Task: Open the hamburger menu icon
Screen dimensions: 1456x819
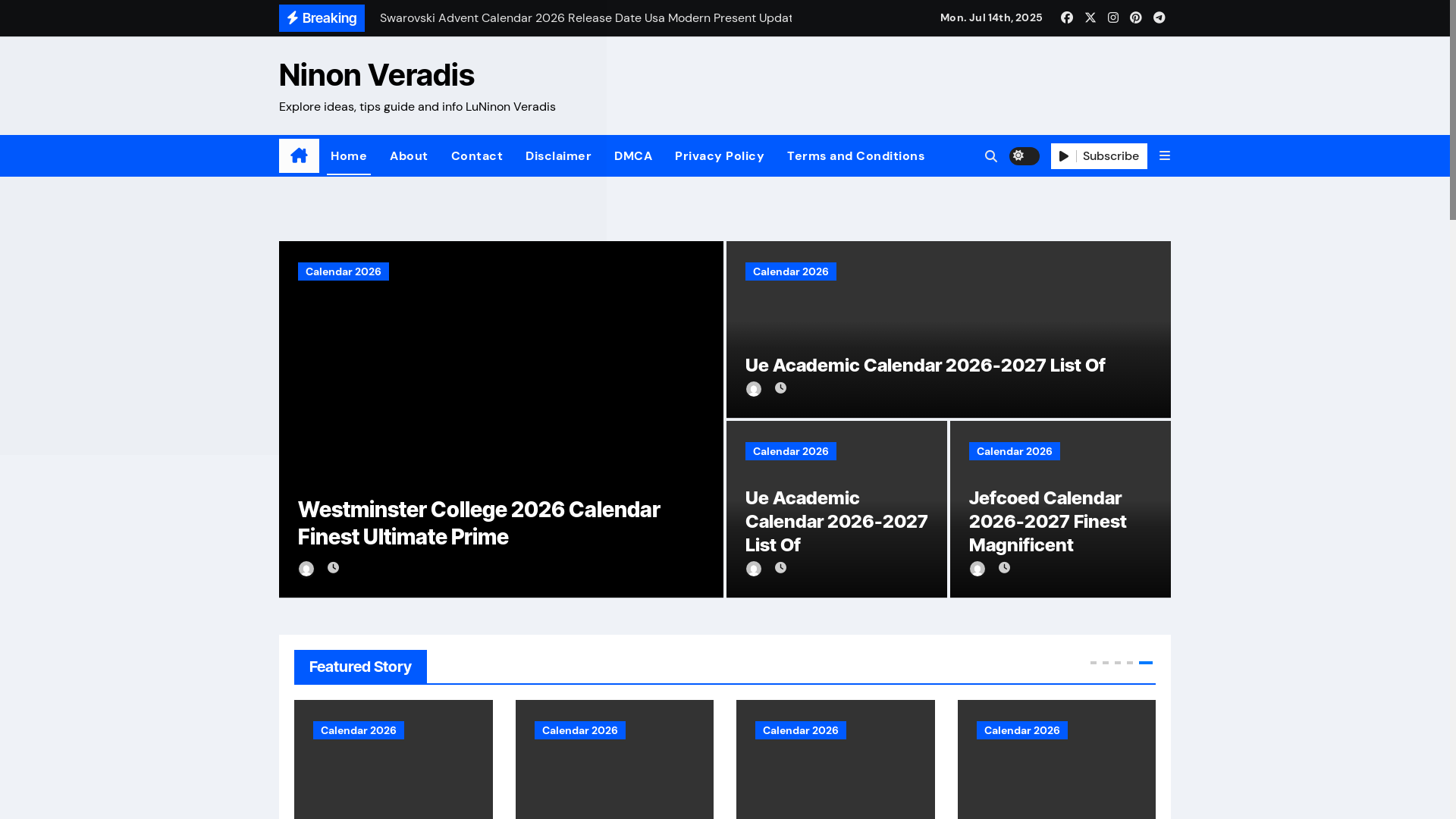Action: click(1165, 155)
